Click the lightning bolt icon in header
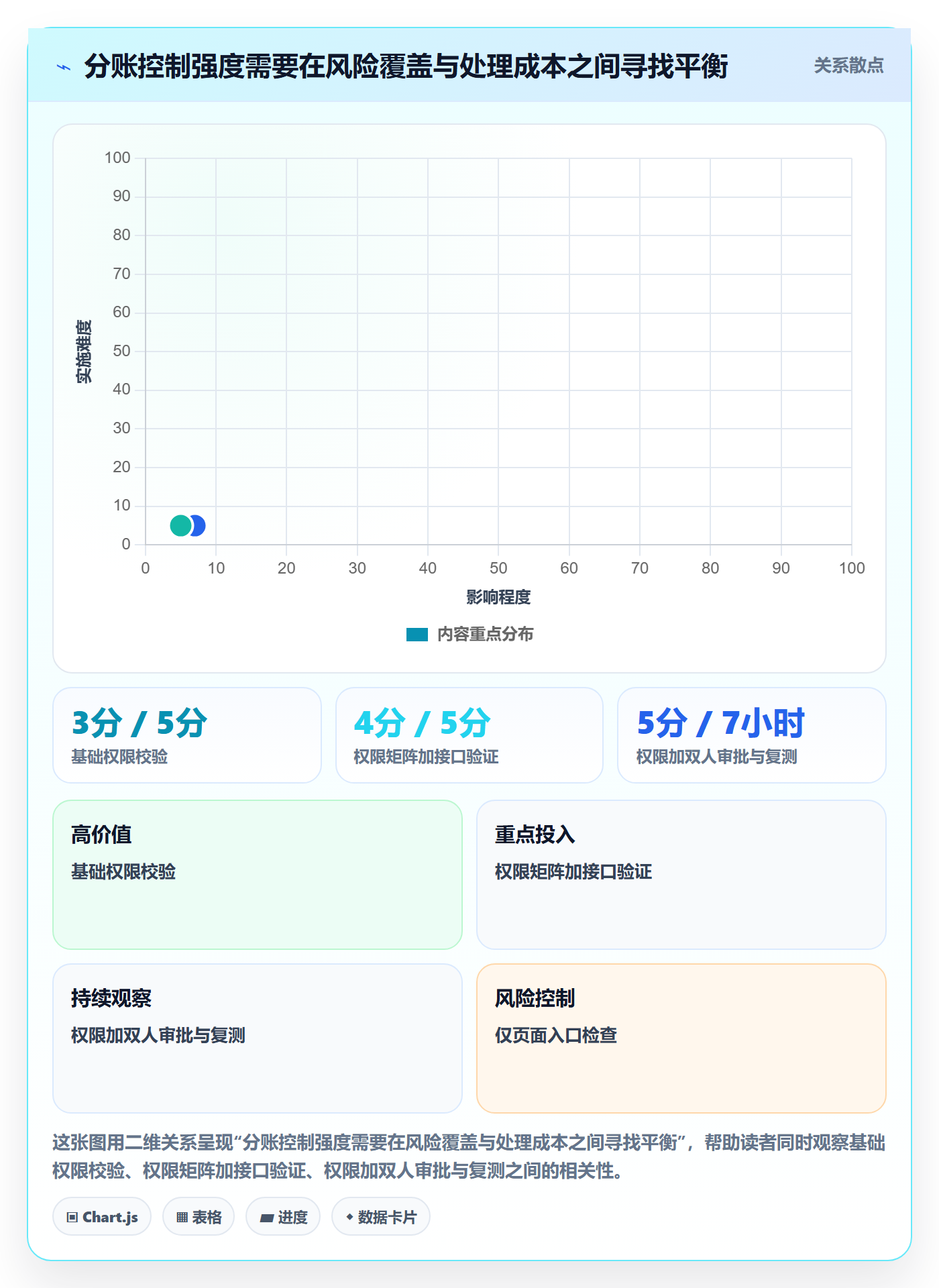The image size is (939, 1288). coord(64,67)
